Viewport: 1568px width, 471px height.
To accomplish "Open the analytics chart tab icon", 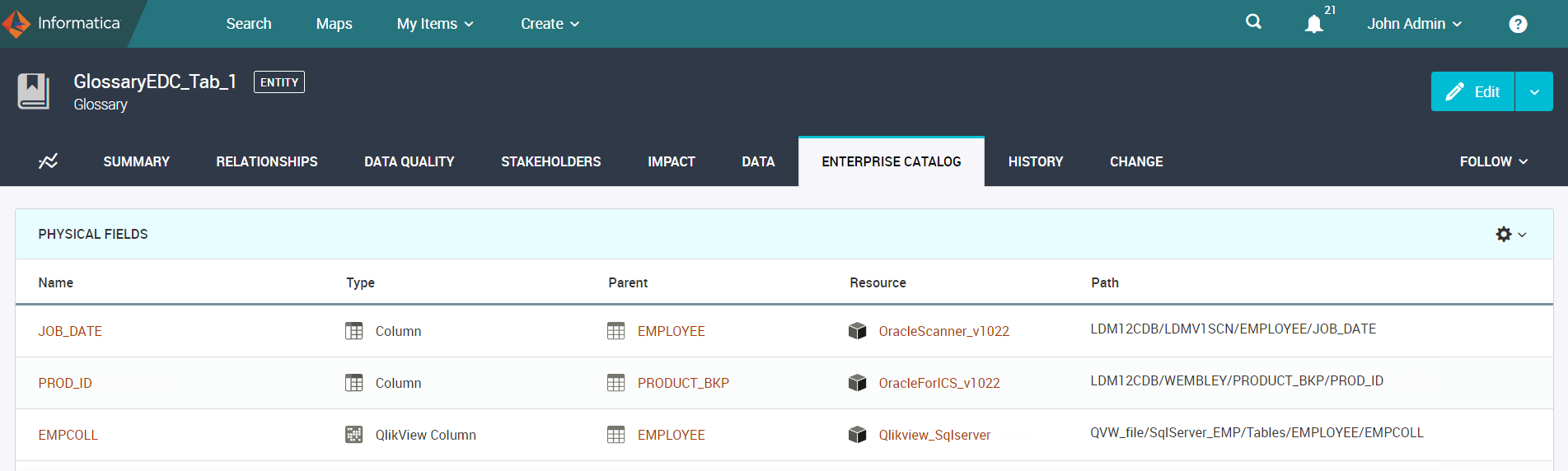I will (48, 161).
